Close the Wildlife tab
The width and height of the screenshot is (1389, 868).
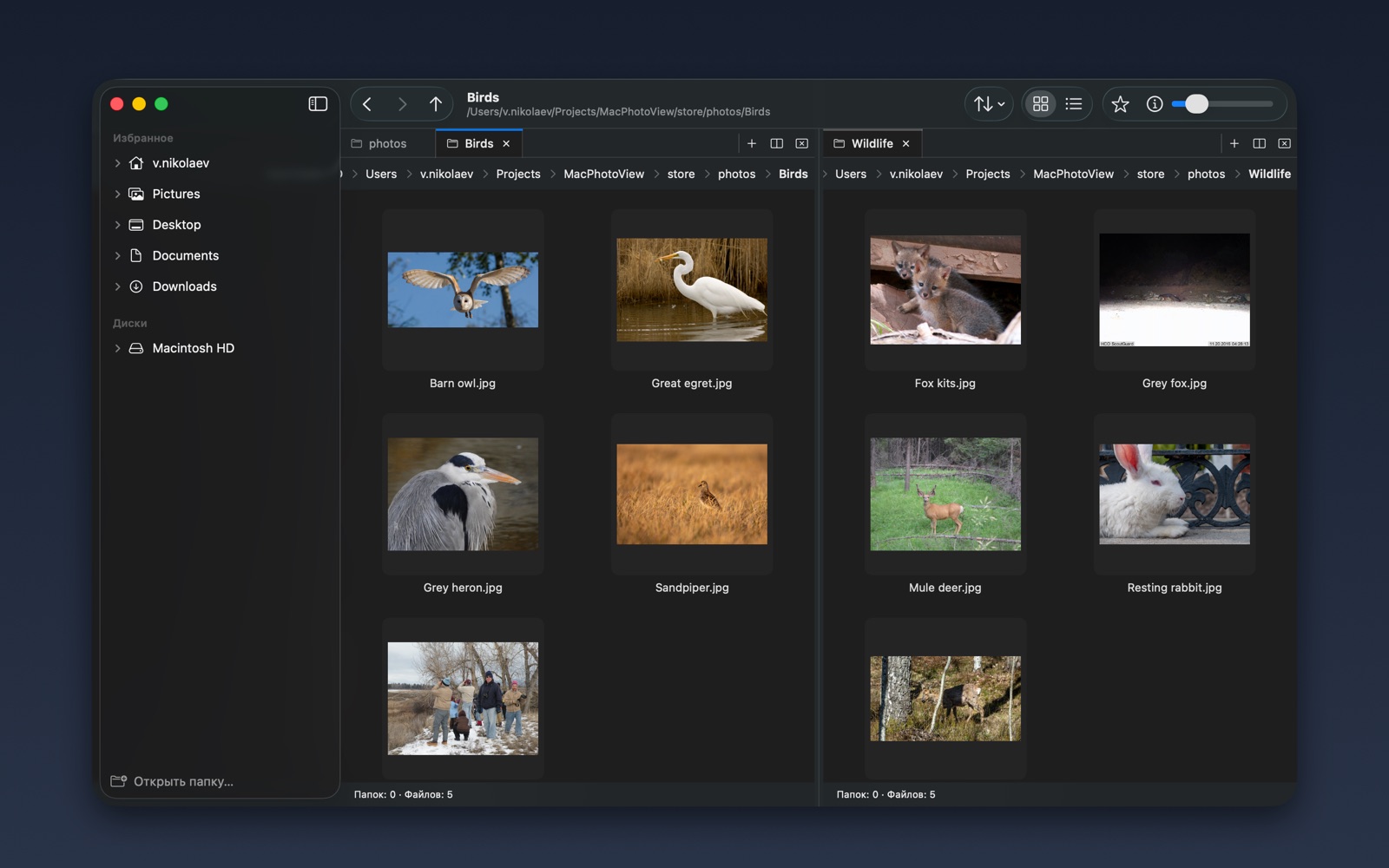tap(905, 144)
